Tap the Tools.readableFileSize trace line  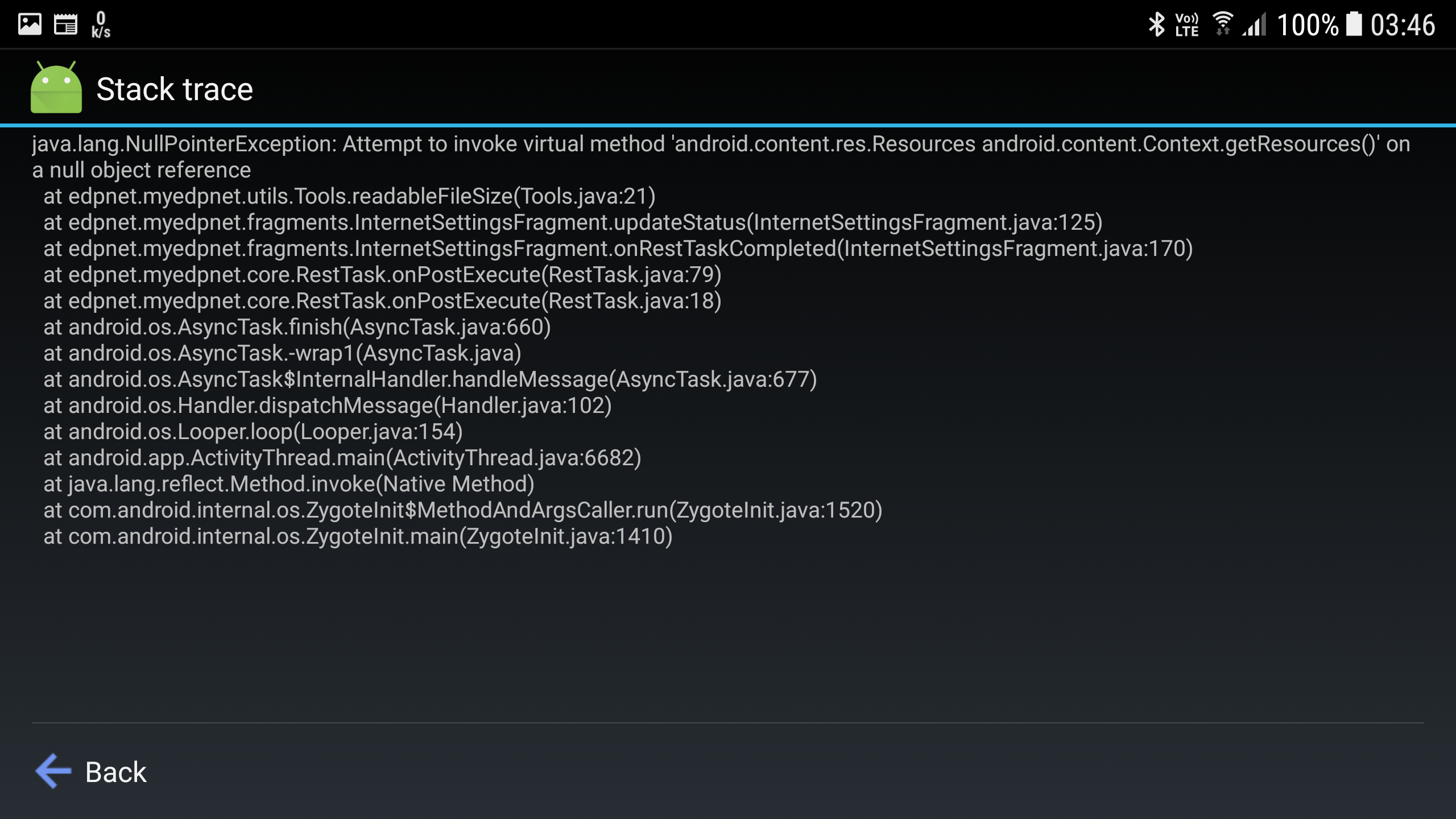tap(349, 196)
